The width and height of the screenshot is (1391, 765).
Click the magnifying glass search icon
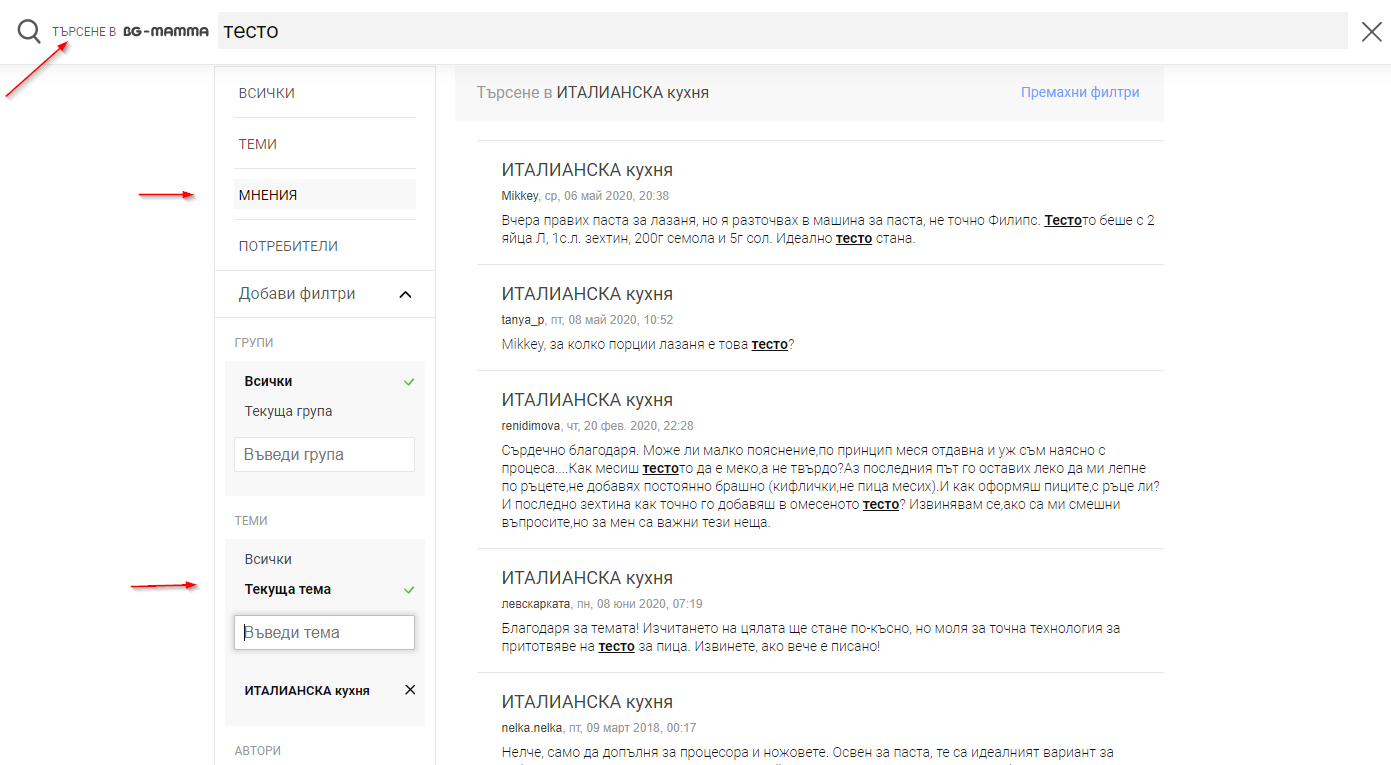(29, 32)
